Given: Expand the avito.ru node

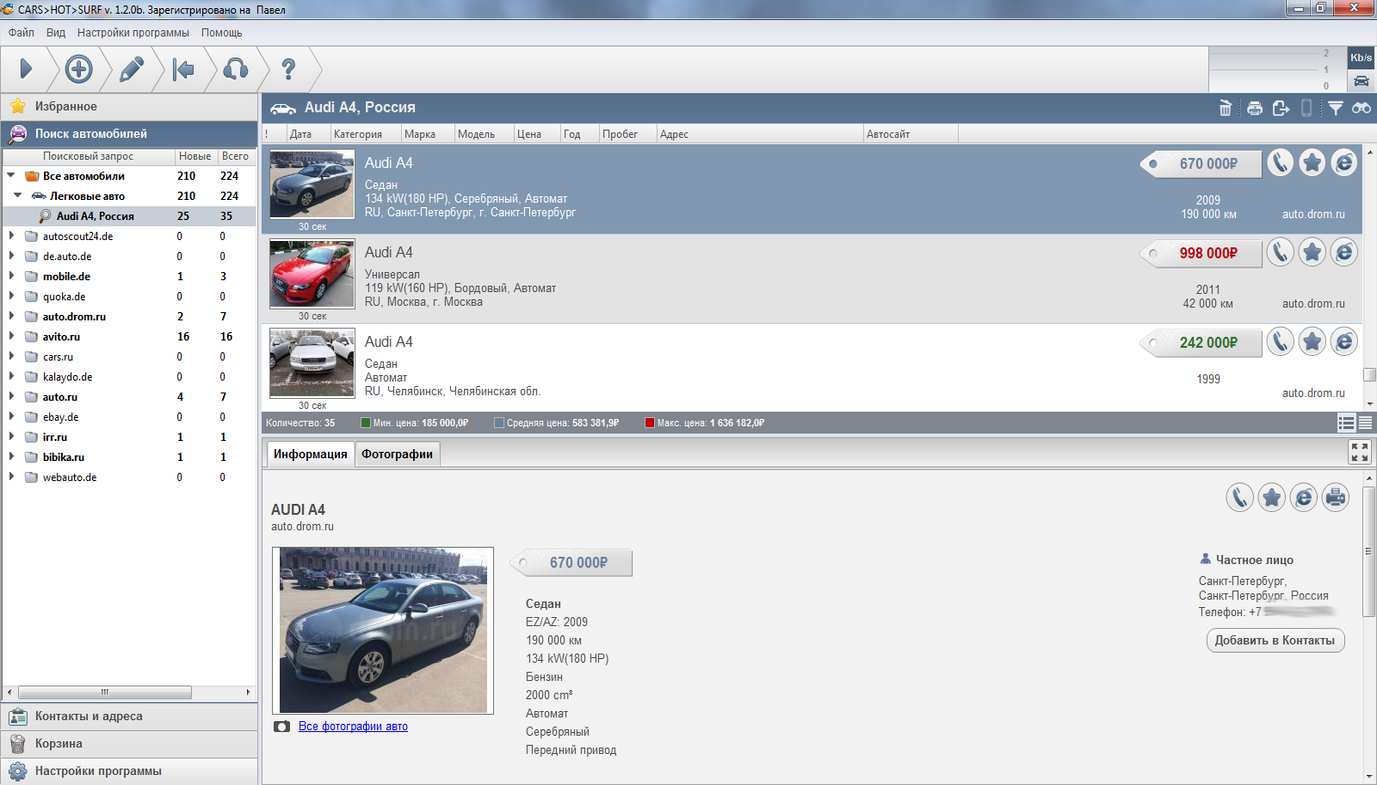Looking at the screenshot, I should tap(11, 336).
